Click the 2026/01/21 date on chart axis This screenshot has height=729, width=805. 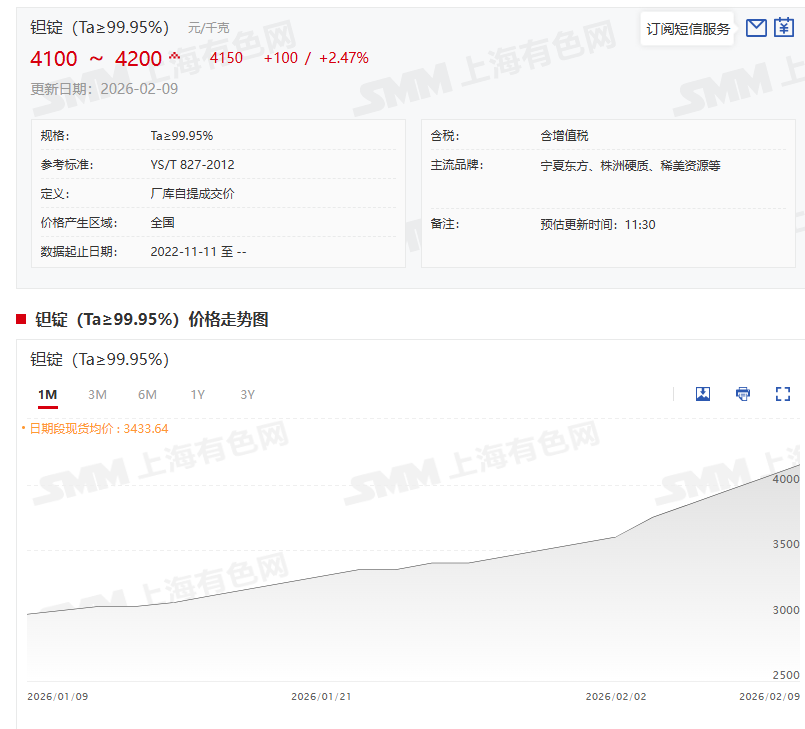coord(321,696)
